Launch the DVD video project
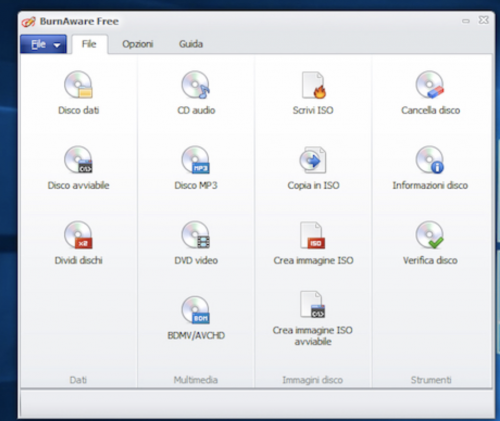500x421 pixels. (x=196, y=243)
